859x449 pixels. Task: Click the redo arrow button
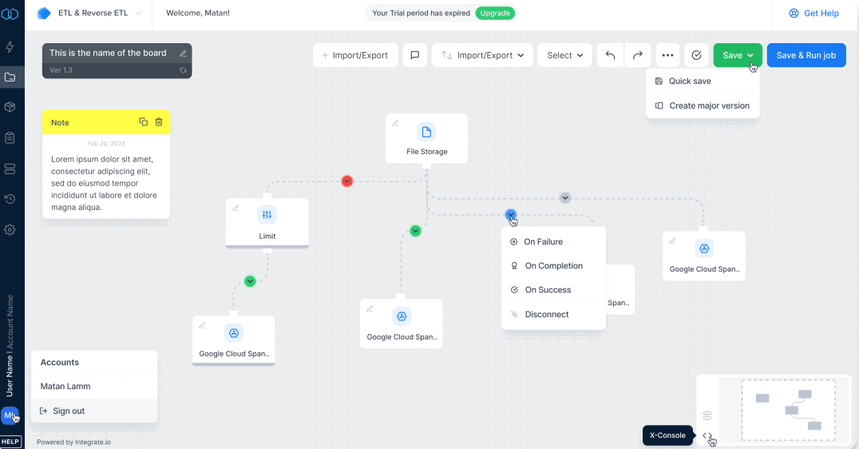637,55
